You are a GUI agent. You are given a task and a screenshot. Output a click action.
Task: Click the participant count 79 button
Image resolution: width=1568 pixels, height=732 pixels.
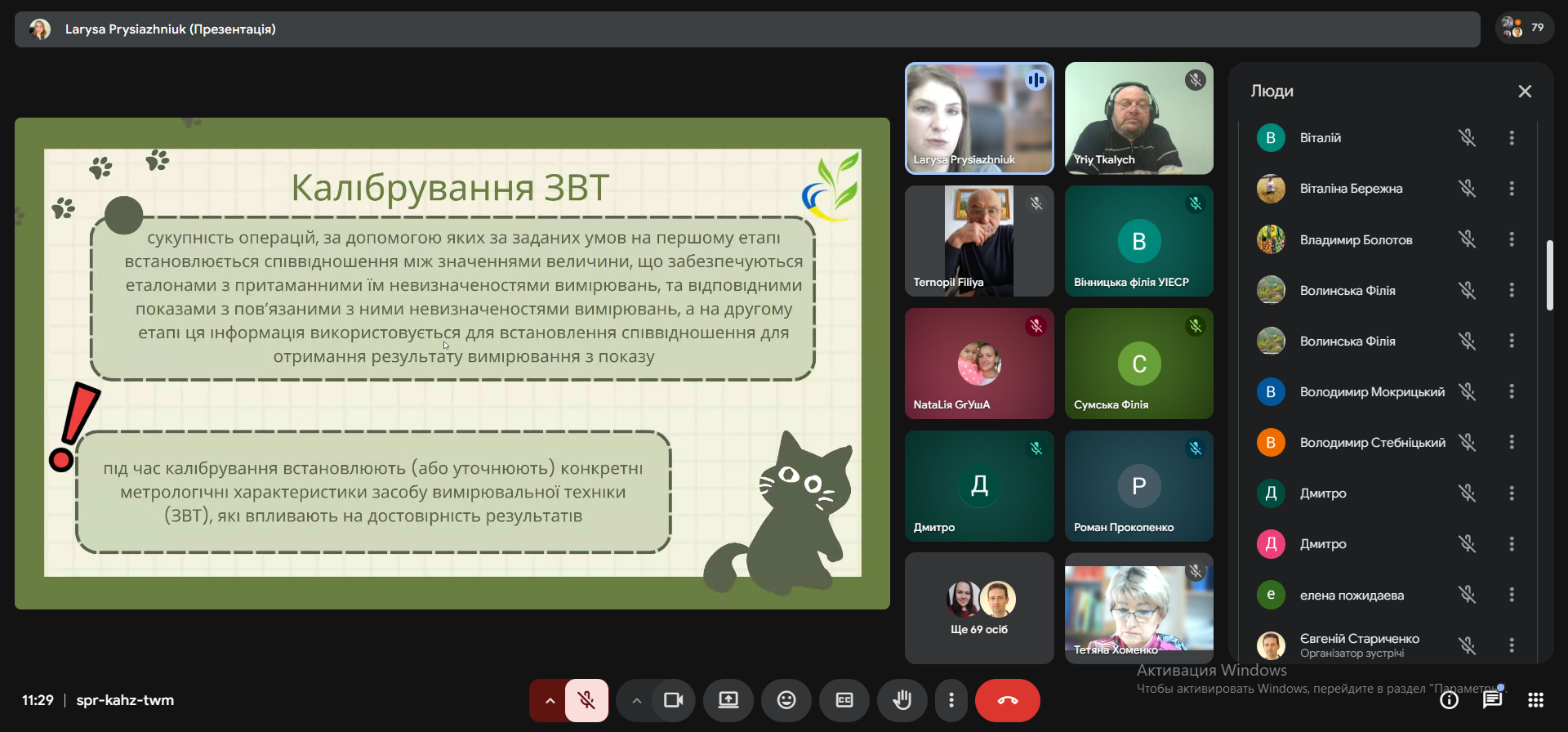coord(1524,28)
